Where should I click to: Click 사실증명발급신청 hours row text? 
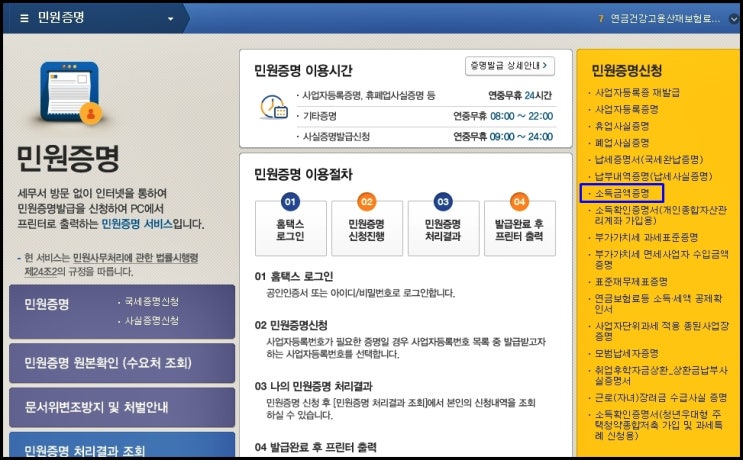[x=336, y=137]
